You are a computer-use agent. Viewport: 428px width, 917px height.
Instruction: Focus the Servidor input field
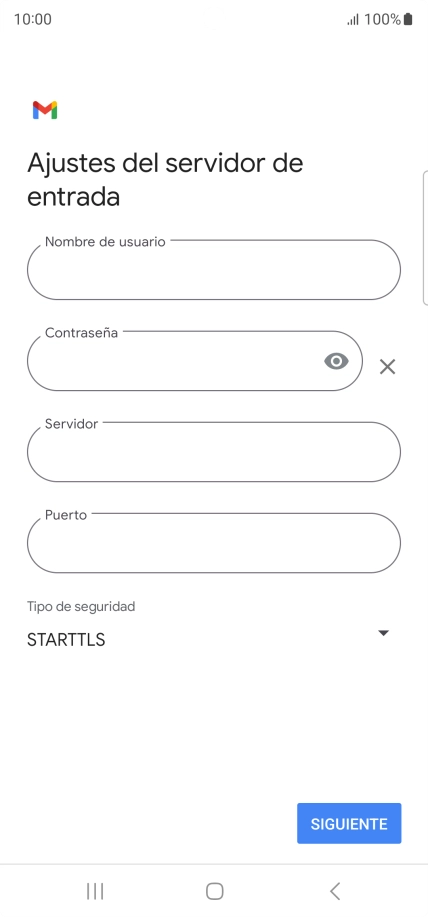coord(214,452)
